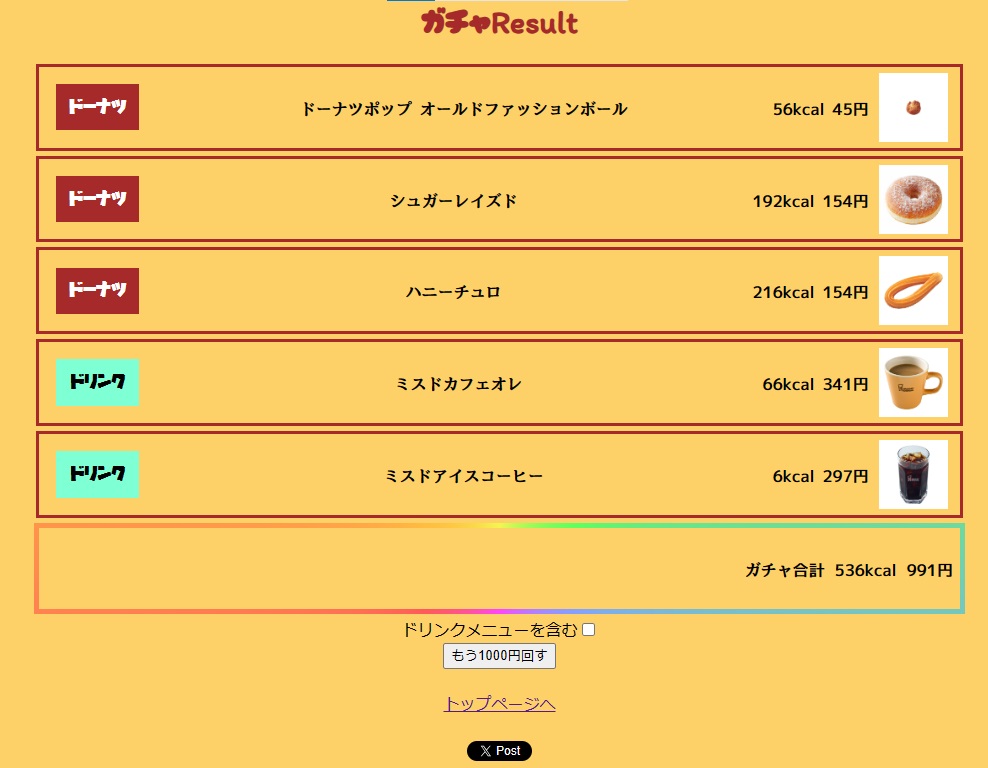This screenshot has width=988, height=768.
Task: Click the ドーナツ badge beside シュガーレイズド
Action: pyautogui.click(x=97, y=199)
